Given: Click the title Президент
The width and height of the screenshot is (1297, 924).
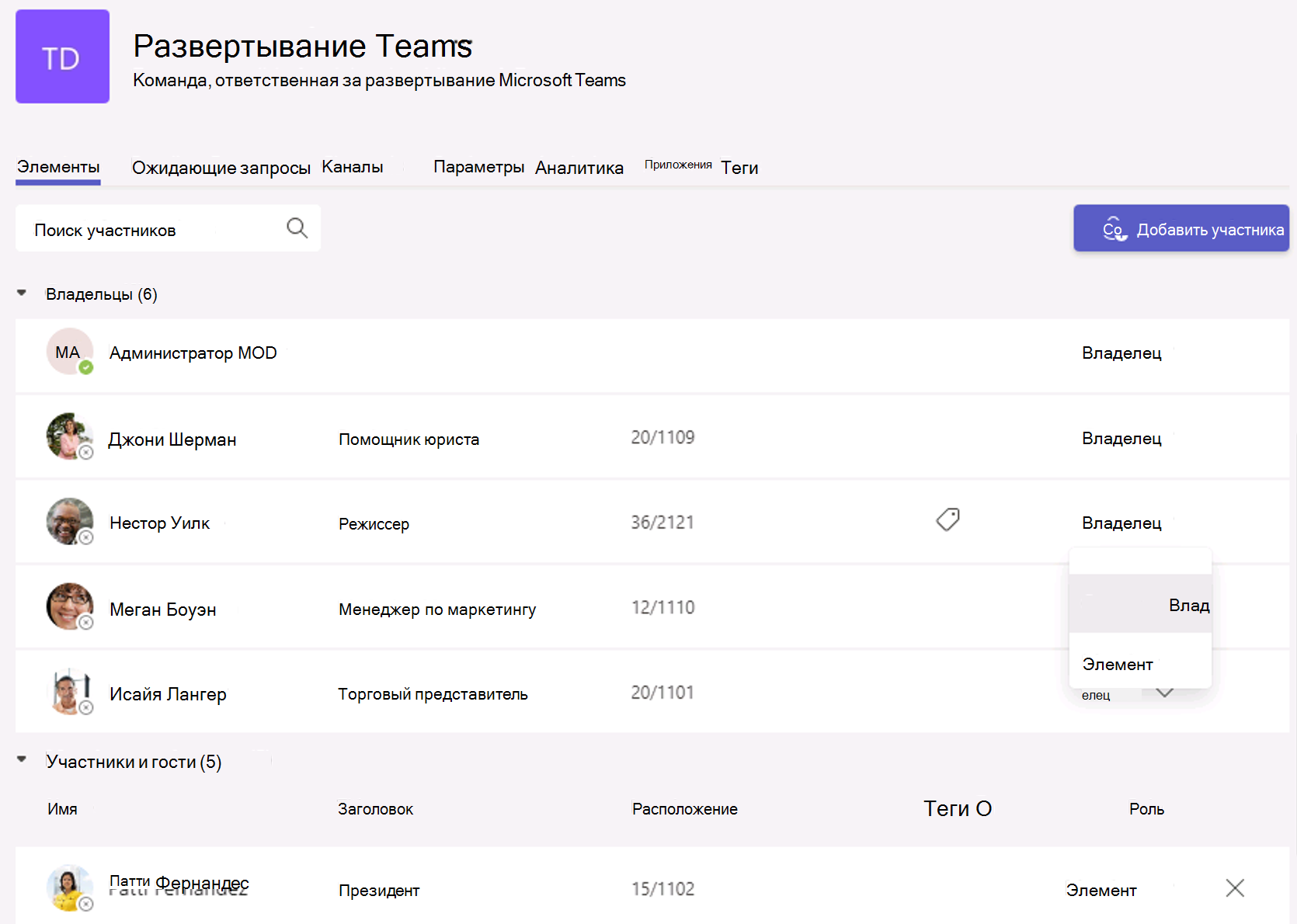Looking at the screenshot, I should pyautogui.click(x=379, y=891).
